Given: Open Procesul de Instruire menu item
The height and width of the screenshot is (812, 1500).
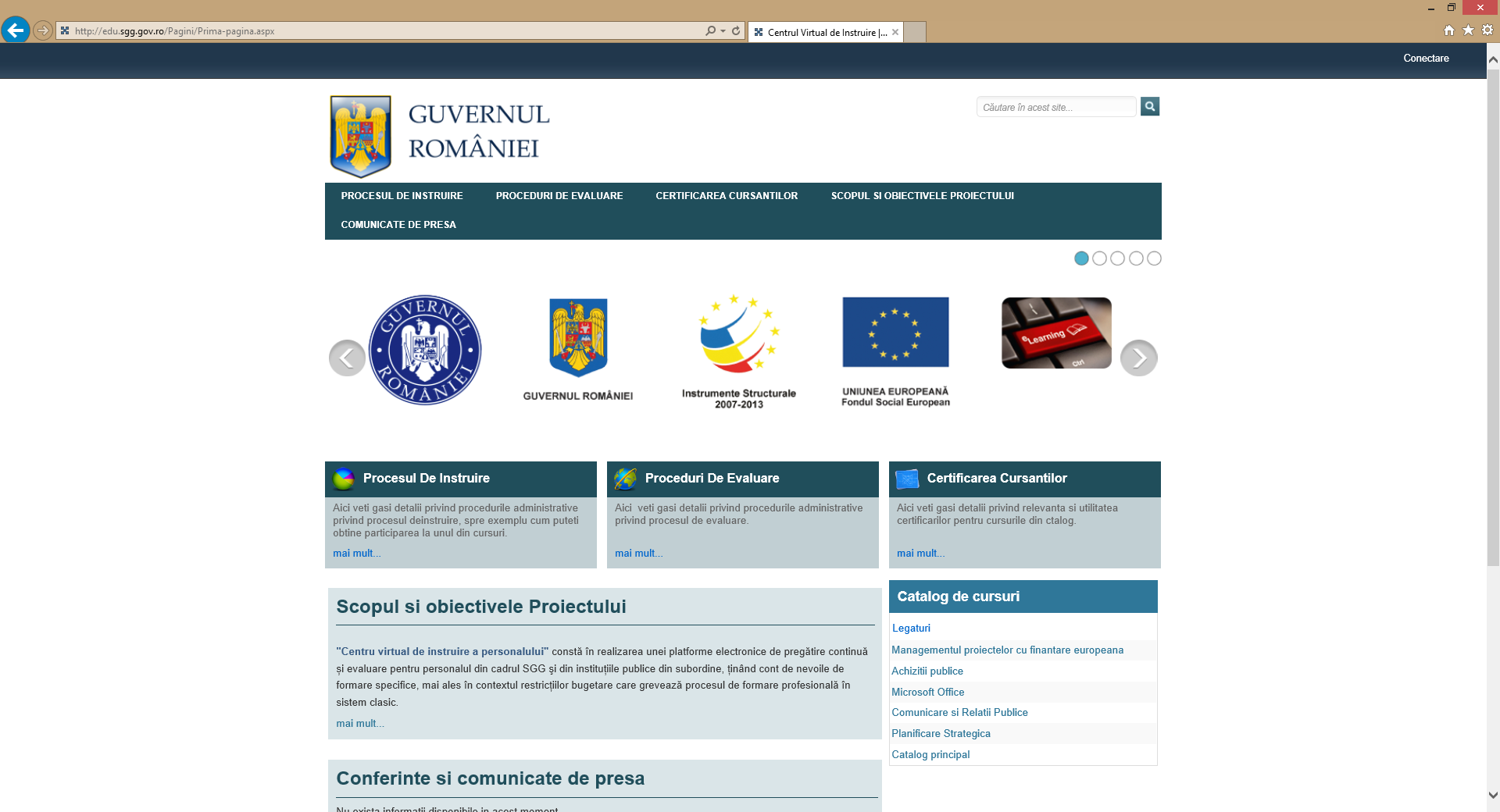Looking at the screenshot, I should (x=402, y=196).
